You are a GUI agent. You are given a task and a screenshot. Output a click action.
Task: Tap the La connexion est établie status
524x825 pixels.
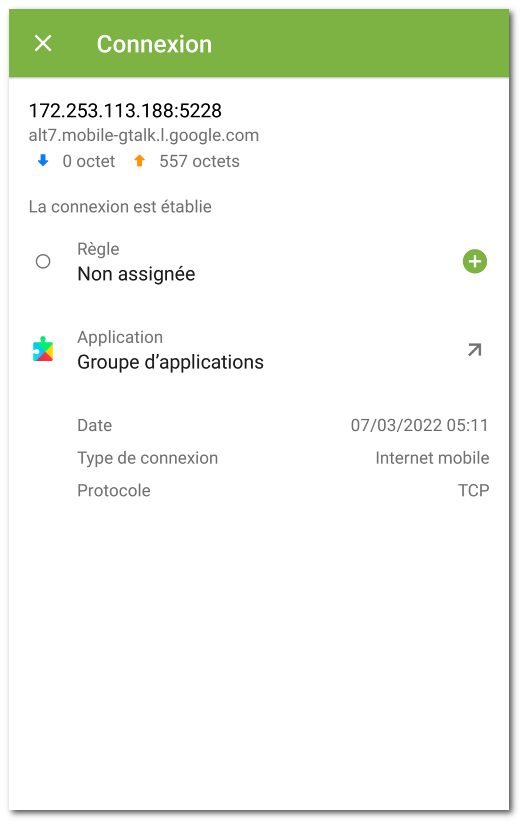120,207
